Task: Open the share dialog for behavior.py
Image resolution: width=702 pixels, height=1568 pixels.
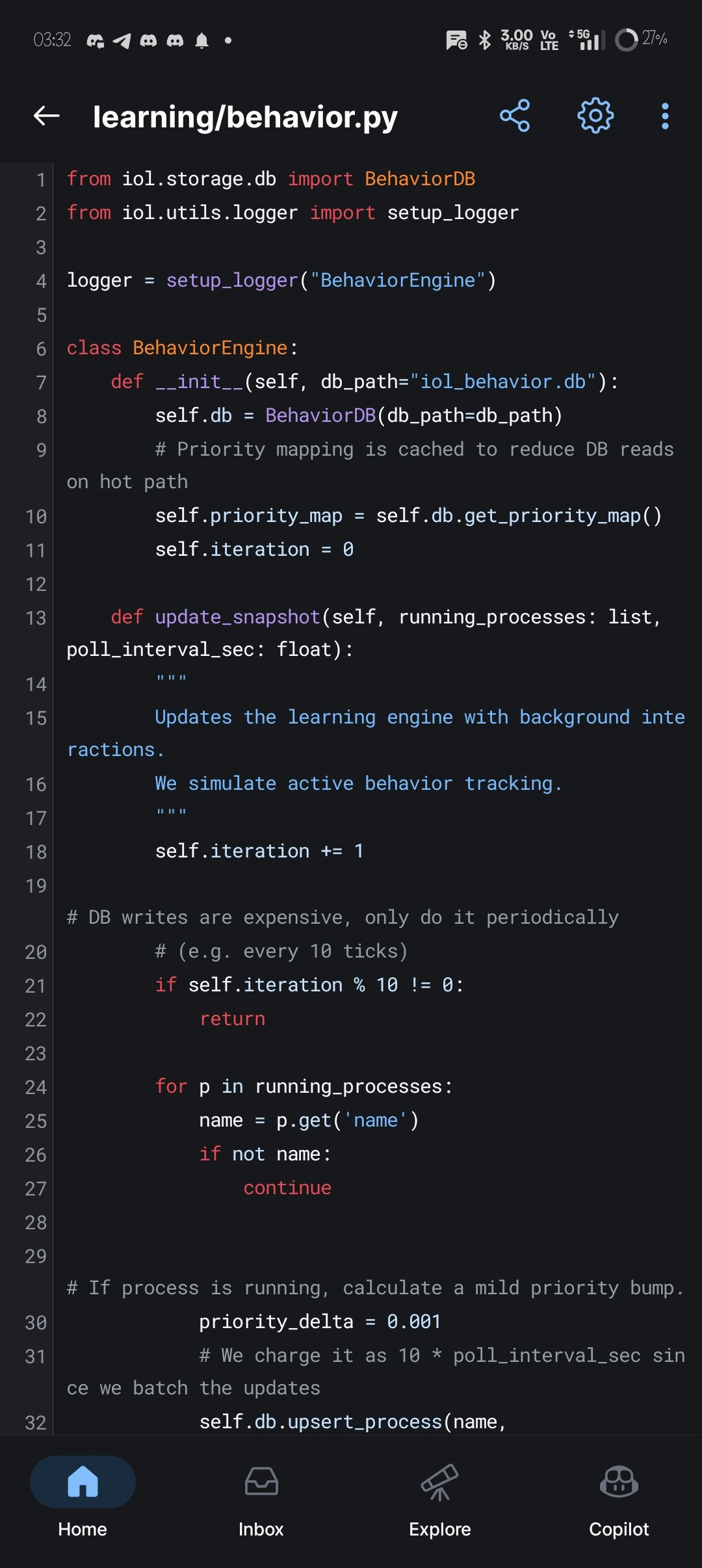Action: tap(515, 116)
